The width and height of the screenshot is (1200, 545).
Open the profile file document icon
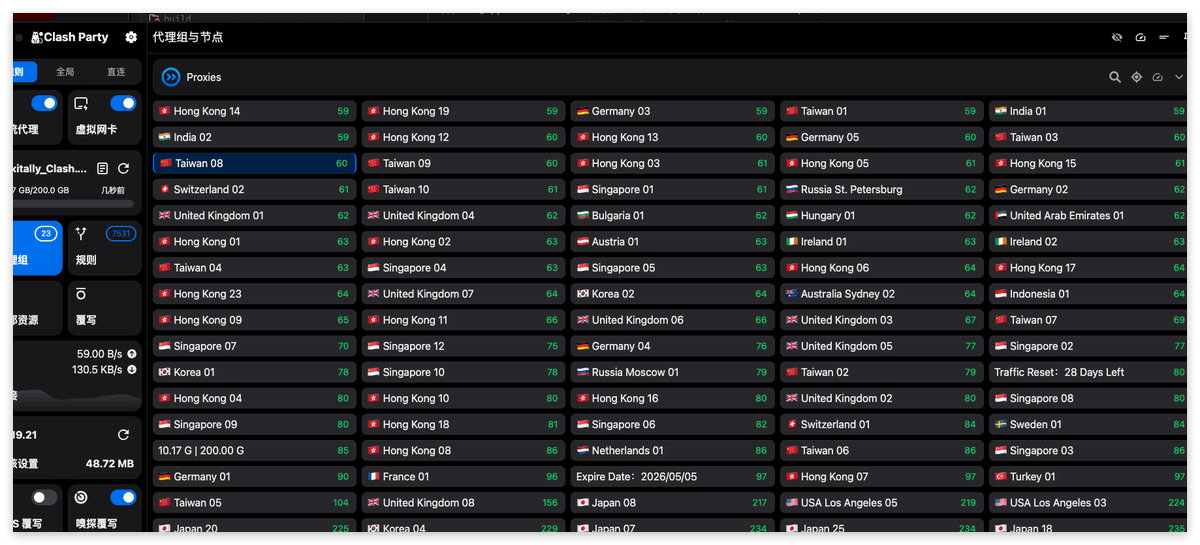[102, 169]
